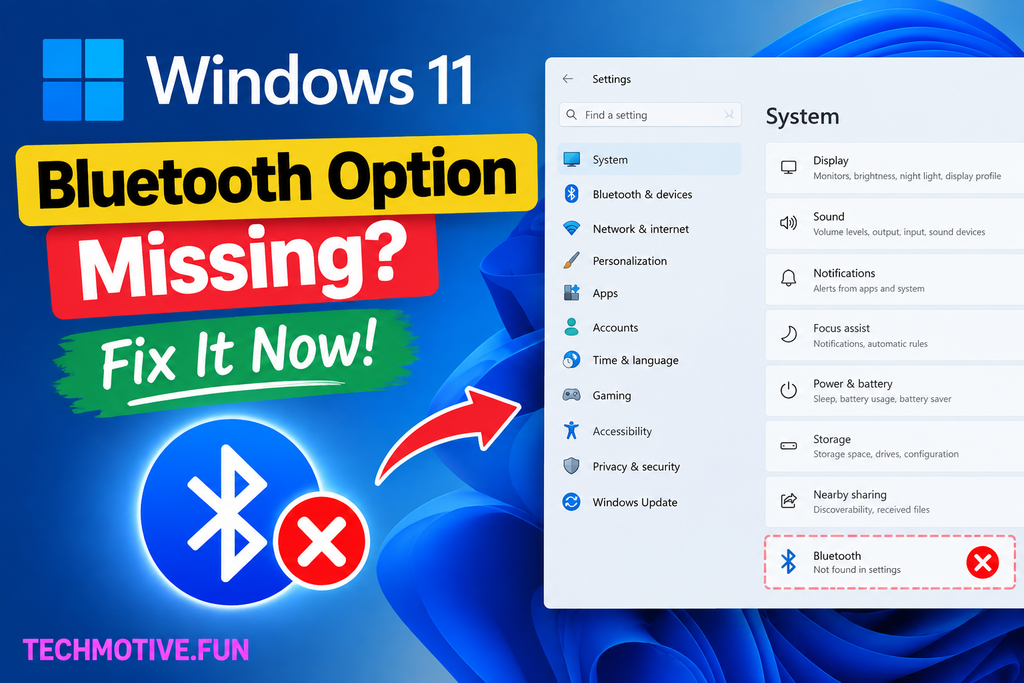The image size is (1024, 683).
Task: Click the Bluetooth Not found row
Action: [890, 562]
